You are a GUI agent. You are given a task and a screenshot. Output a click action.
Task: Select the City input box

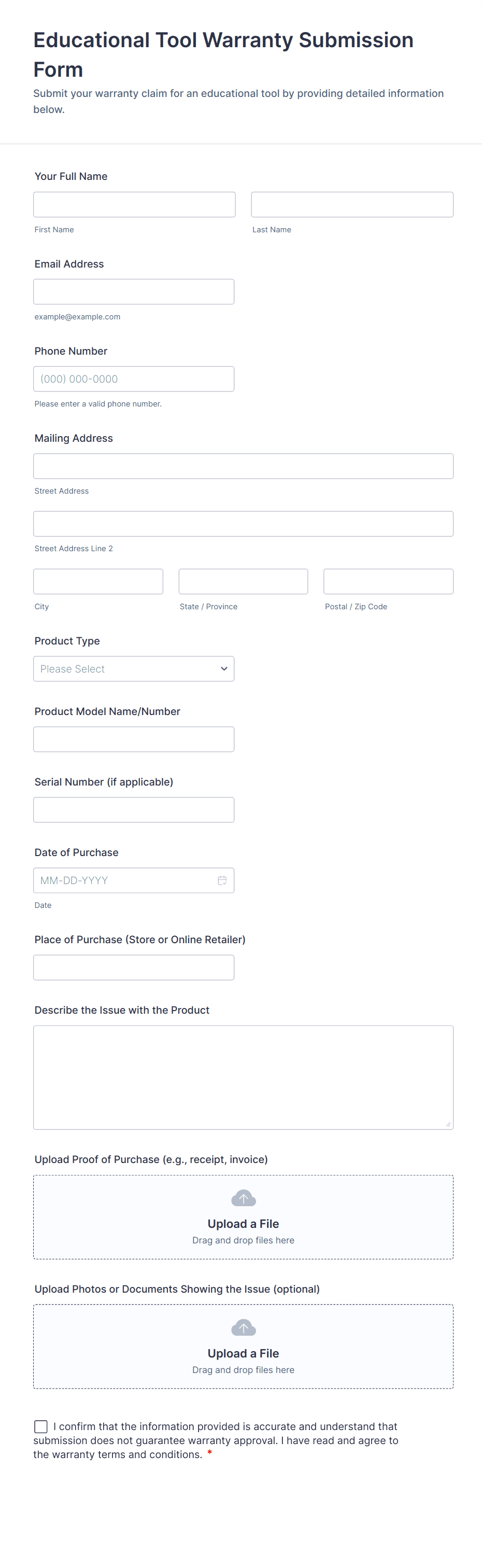coord(98,581)
